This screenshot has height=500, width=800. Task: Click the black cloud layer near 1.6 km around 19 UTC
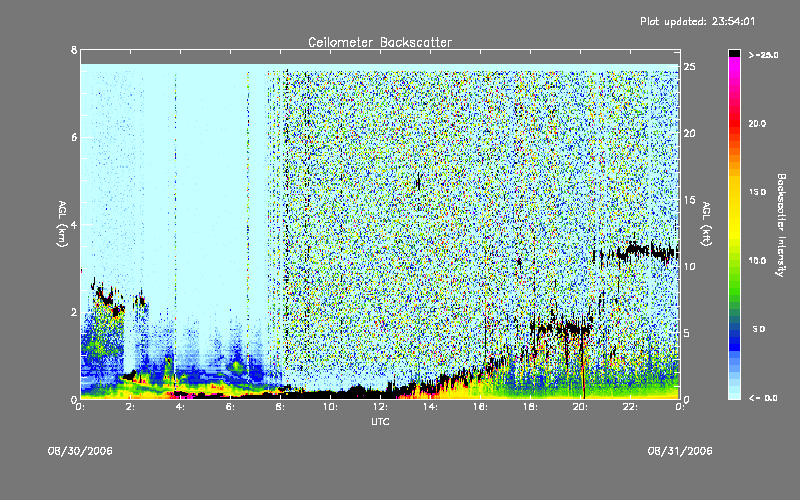561,328
